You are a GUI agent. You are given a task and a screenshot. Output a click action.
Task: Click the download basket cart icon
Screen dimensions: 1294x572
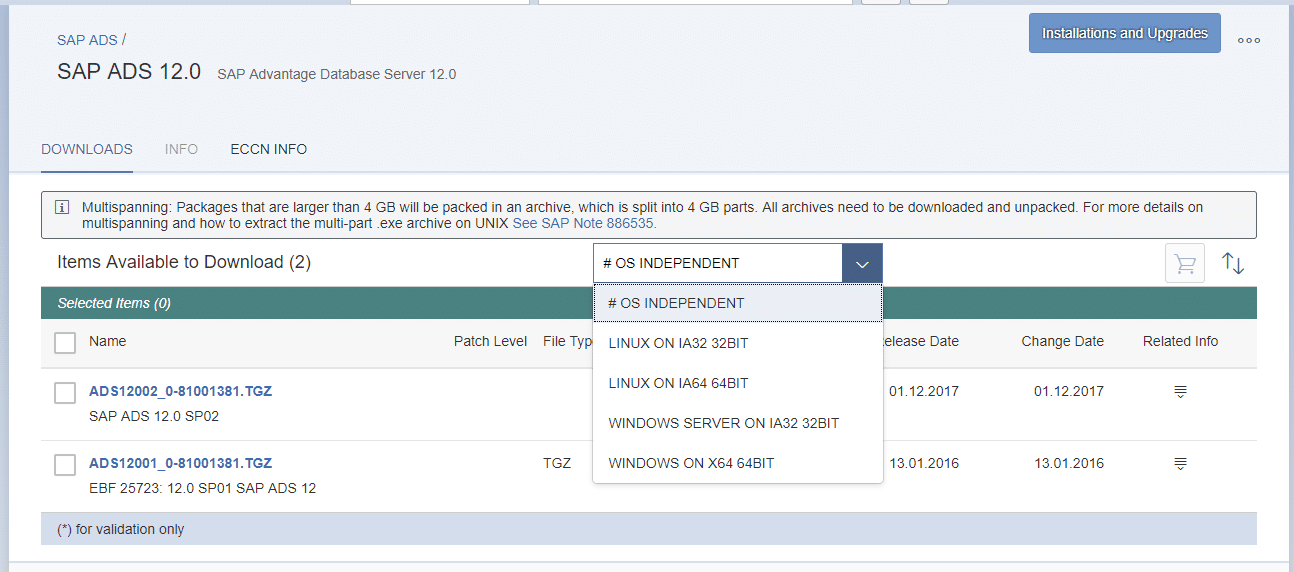1185,264
